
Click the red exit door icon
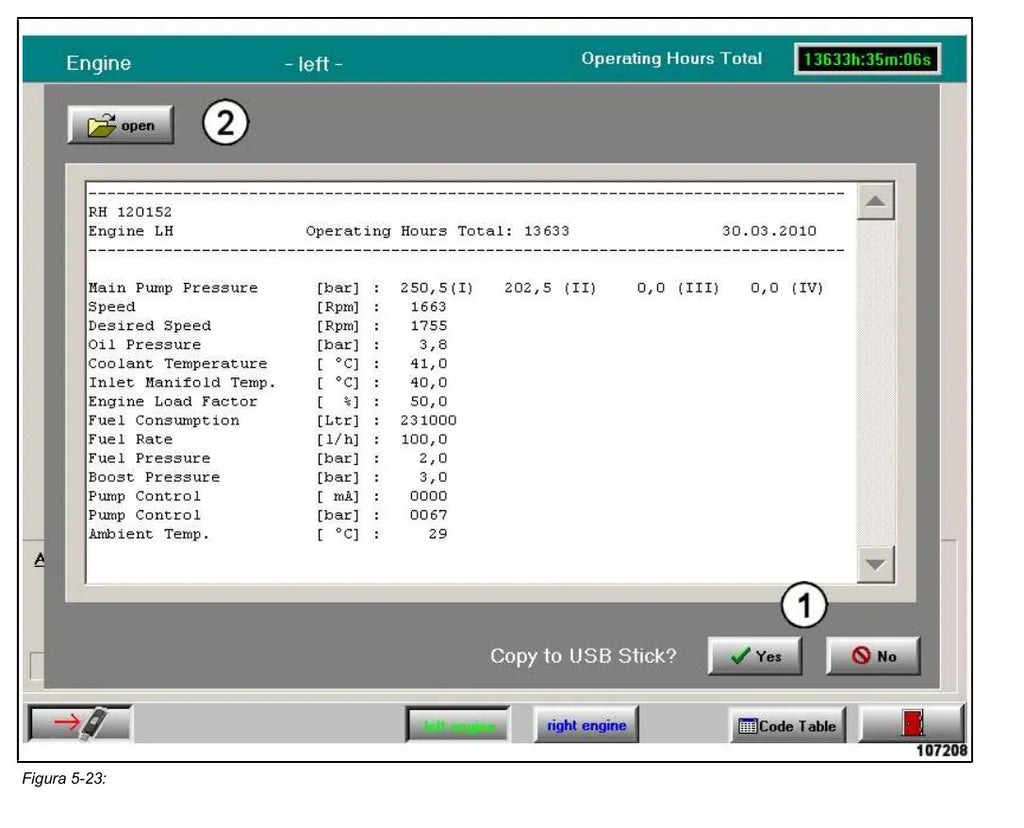pyautogui.click(x=912, y=723)
